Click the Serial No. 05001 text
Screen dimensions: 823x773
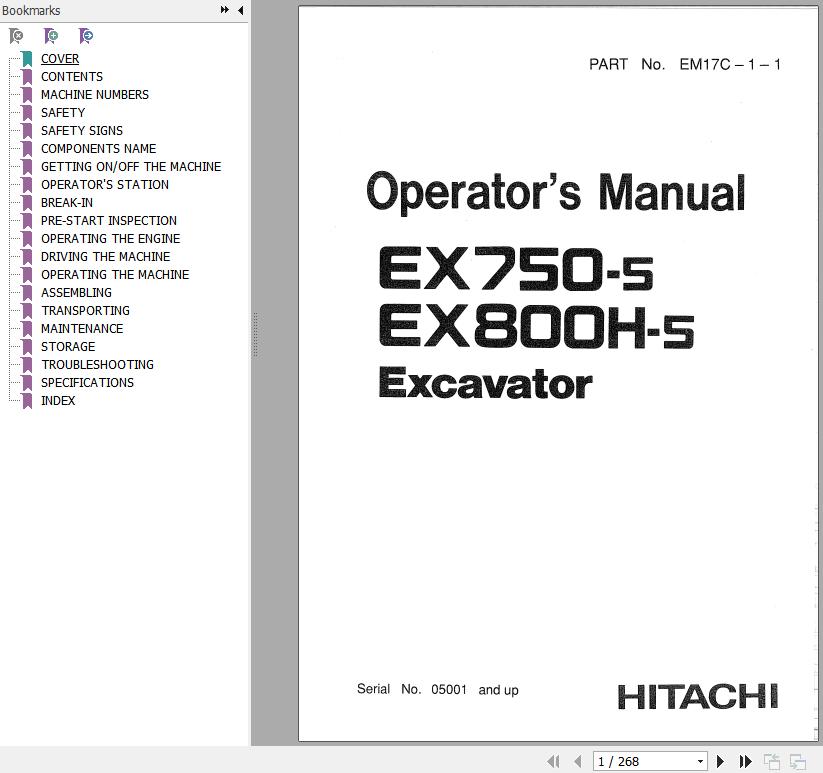(438, 689)
